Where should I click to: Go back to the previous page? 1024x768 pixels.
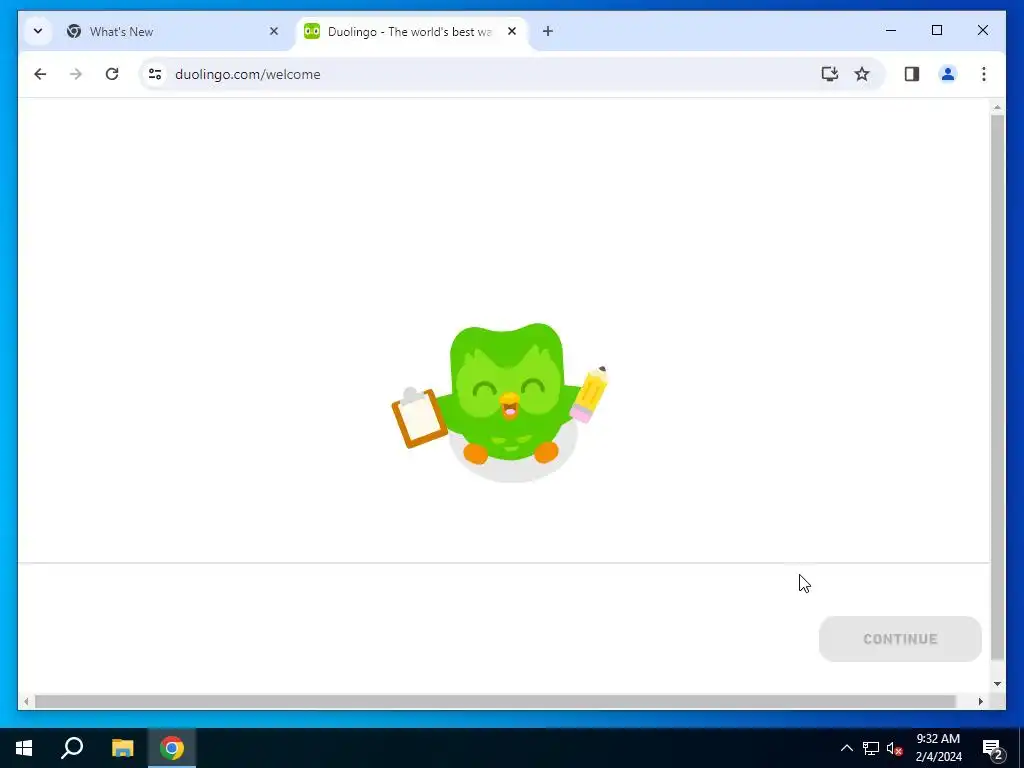click(40, 74)
